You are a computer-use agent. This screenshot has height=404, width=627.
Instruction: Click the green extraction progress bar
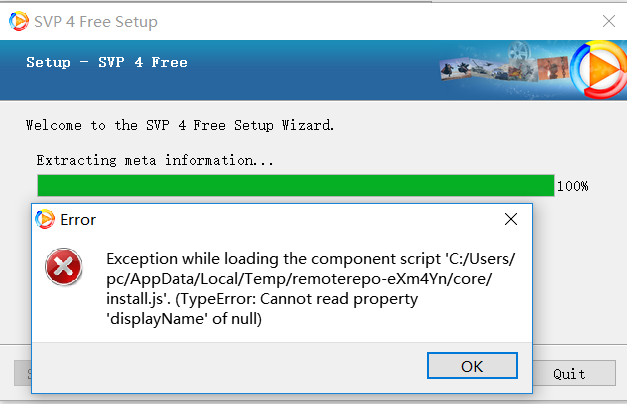pos(295,185)
